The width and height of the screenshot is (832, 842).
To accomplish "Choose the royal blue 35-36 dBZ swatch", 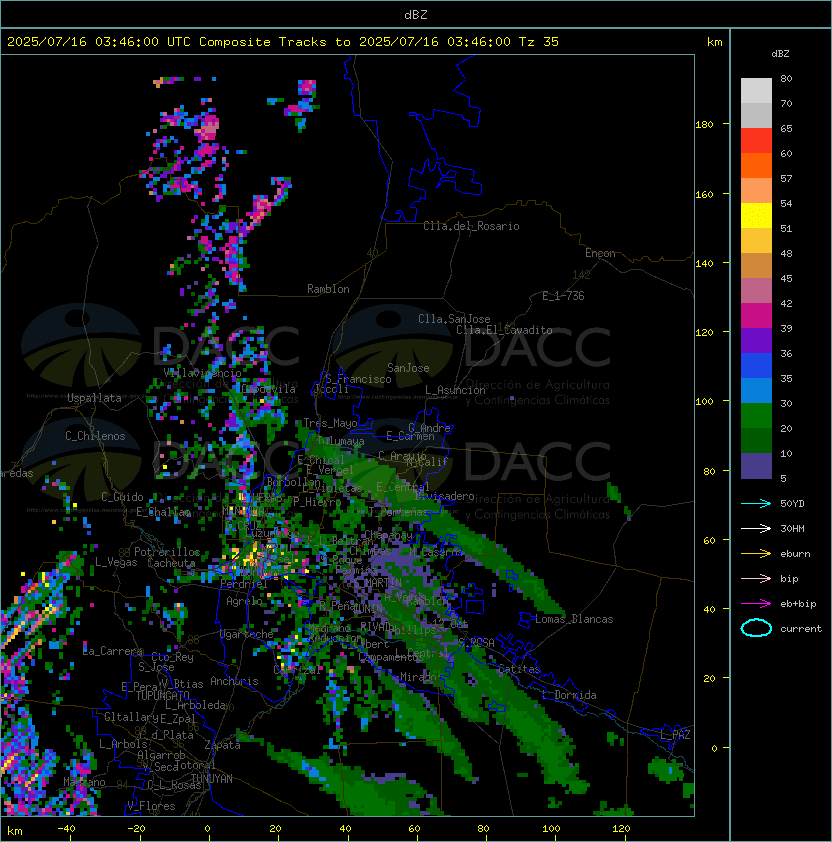I will click(756, 366).
